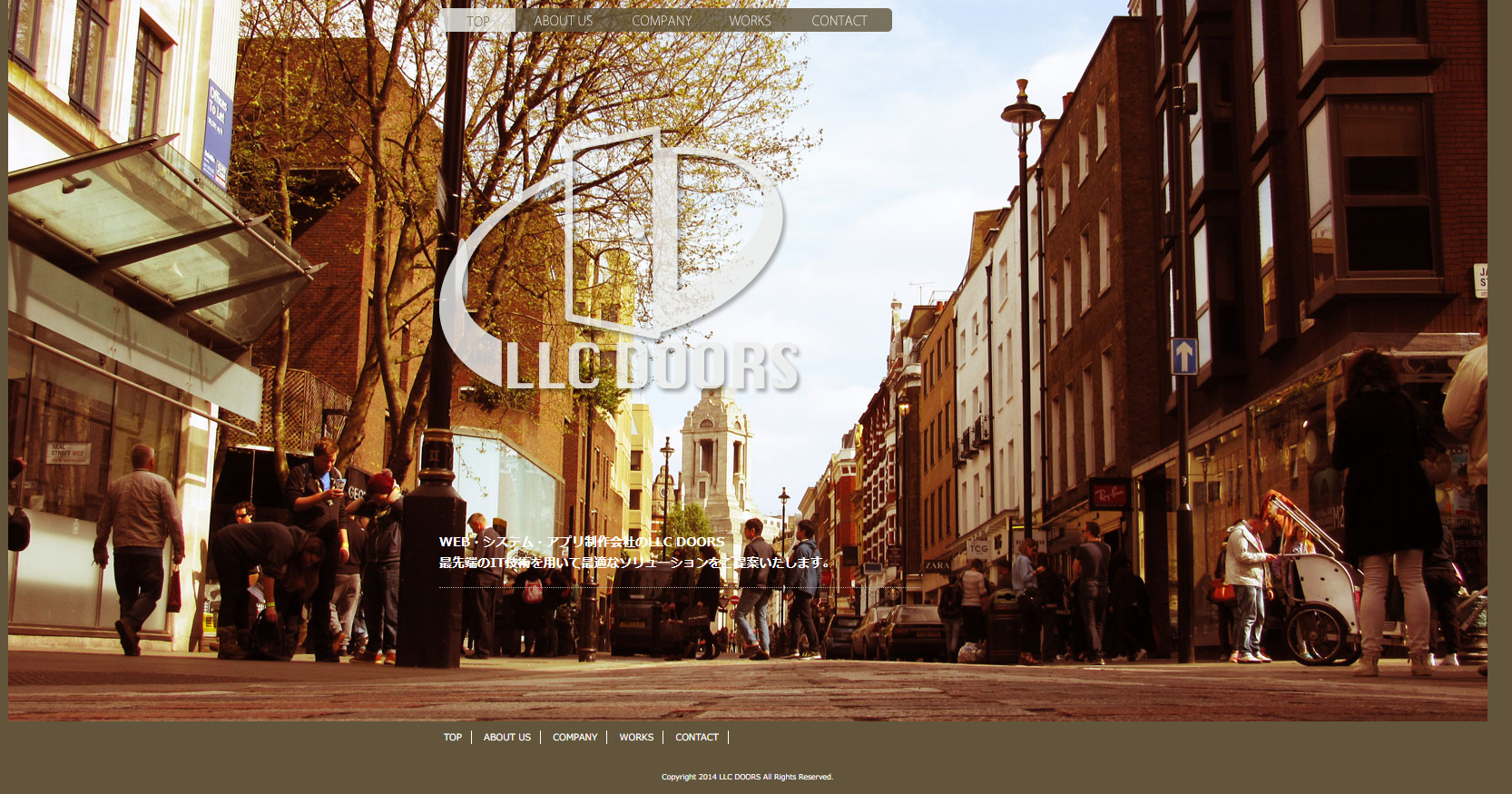Open ABOUT US in the header navigation
This screenshot has width=1512, height=794.
563,21
